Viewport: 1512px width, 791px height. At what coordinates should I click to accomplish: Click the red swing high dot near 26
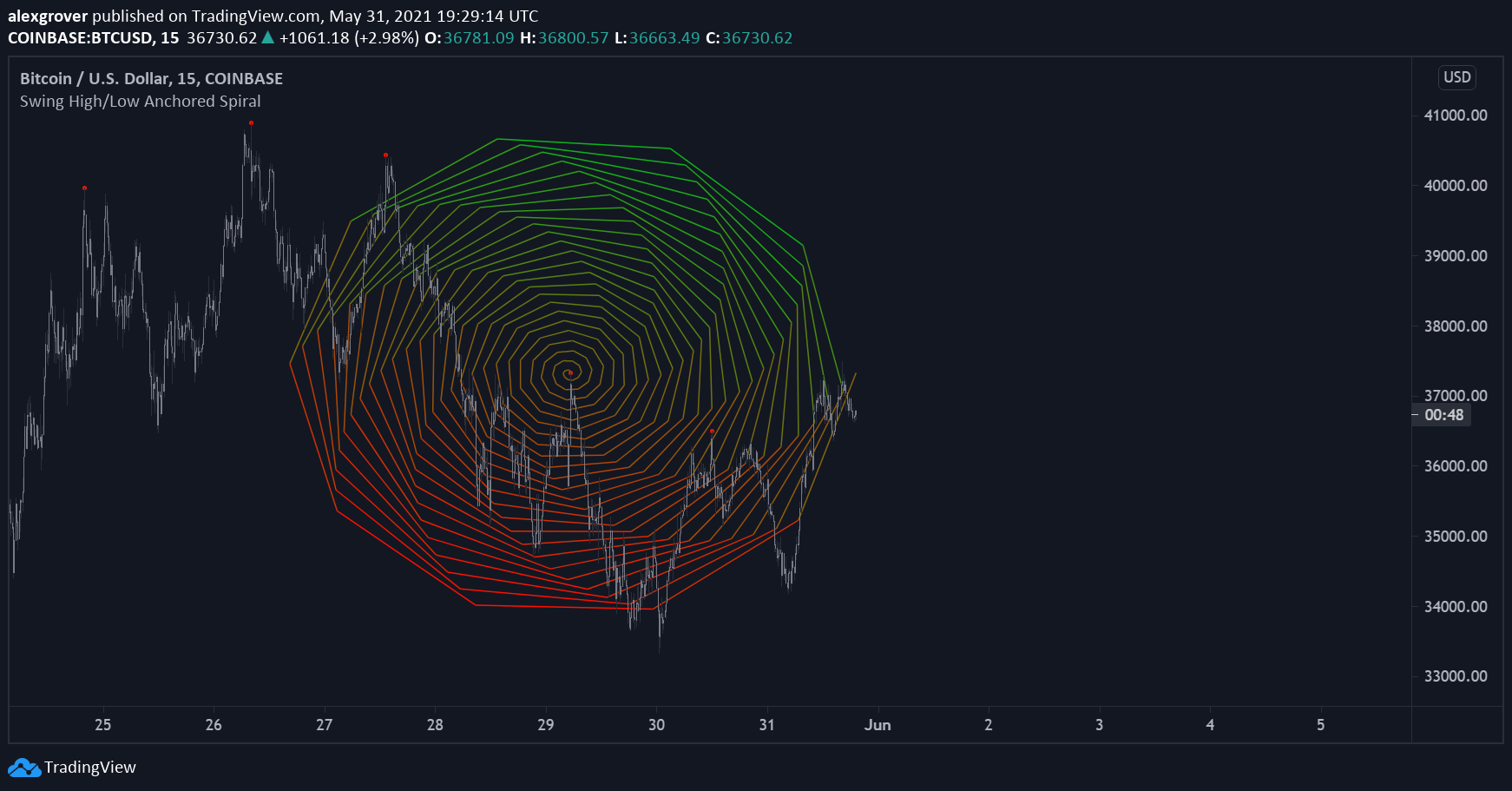(x=251, y=122)
